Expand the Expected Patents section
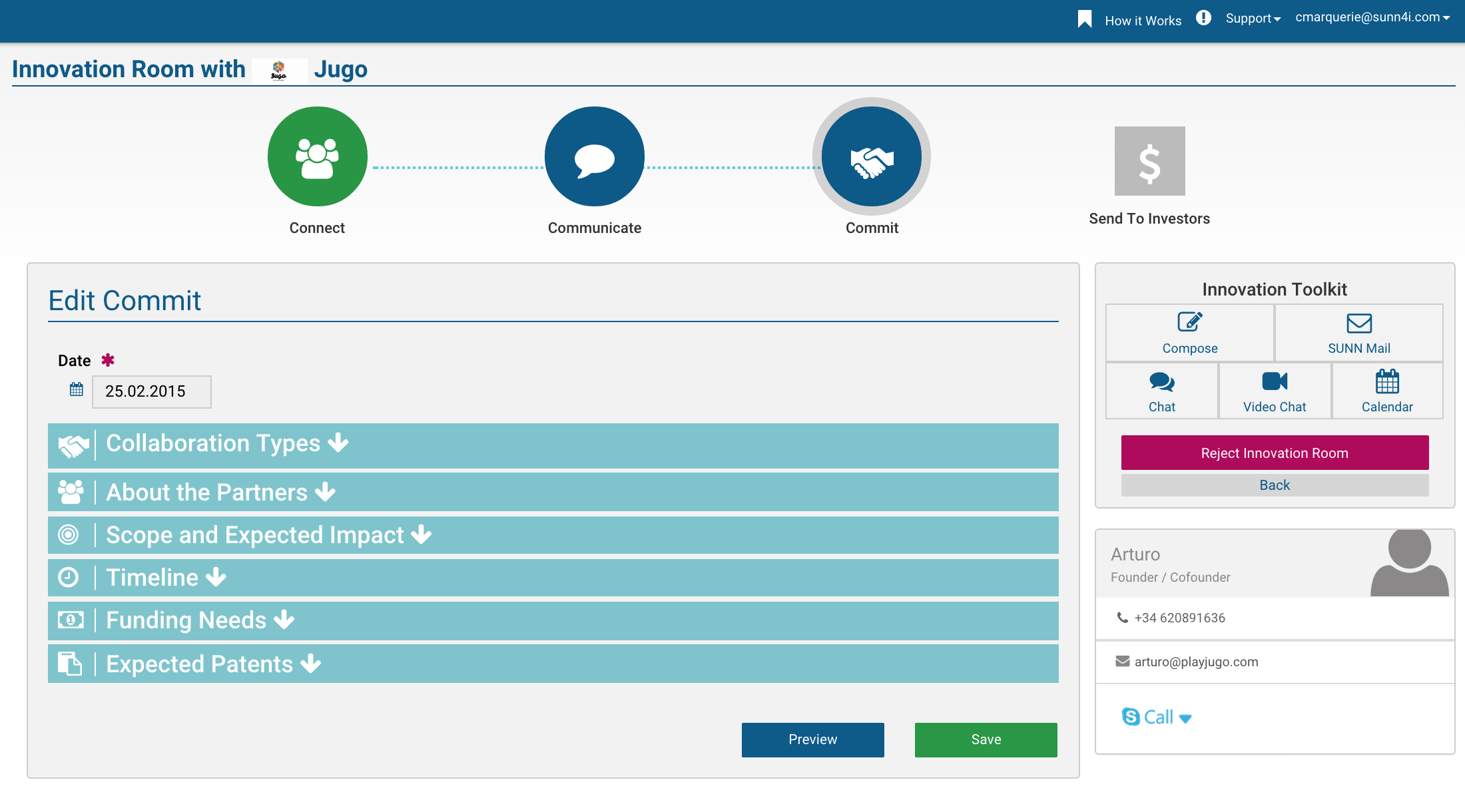The width and height of the screenshot is (1465, 812). [x=553, y=664]
